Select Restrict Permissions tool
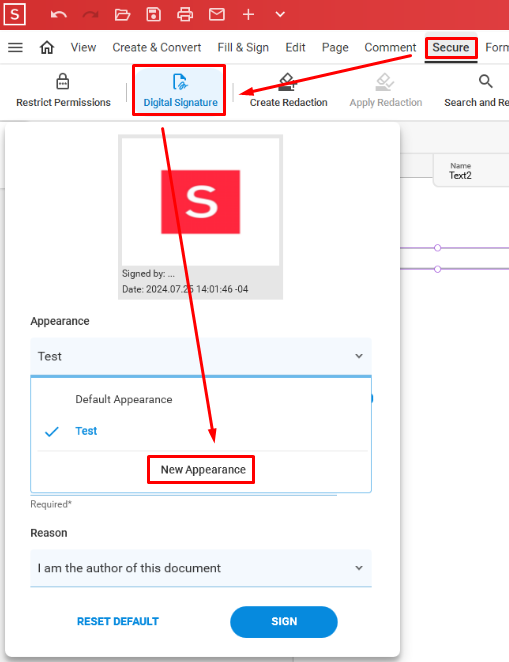This screenshot has width=509, height=662. point(63,90)
